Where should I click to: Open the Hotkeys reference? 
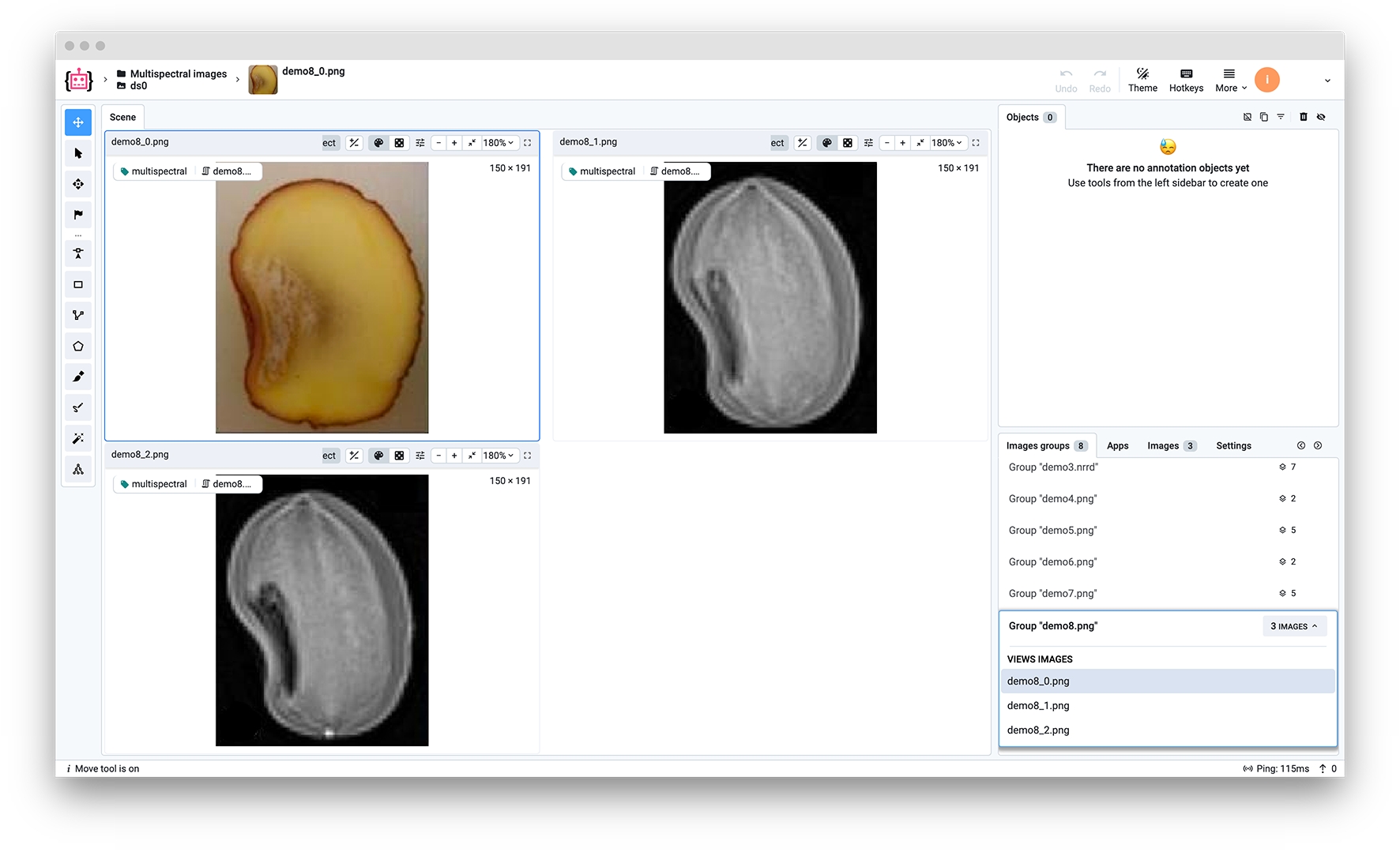pos(1186,80)
